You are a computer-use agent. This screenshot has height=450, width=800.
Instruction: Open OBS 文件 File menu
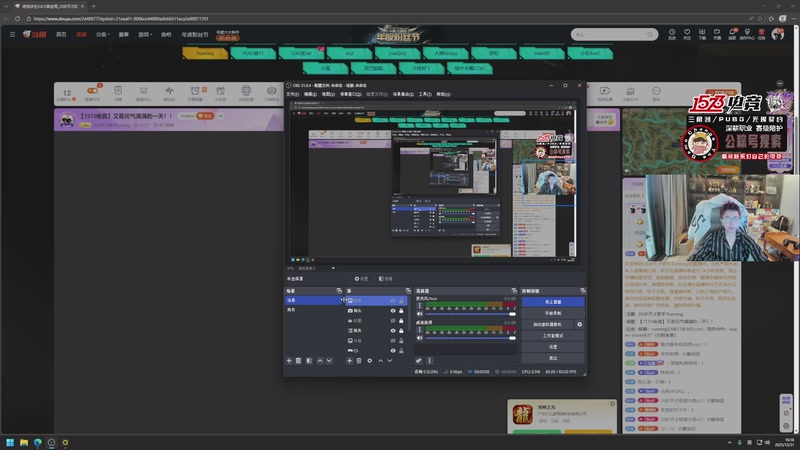click(x=292, y=94)
